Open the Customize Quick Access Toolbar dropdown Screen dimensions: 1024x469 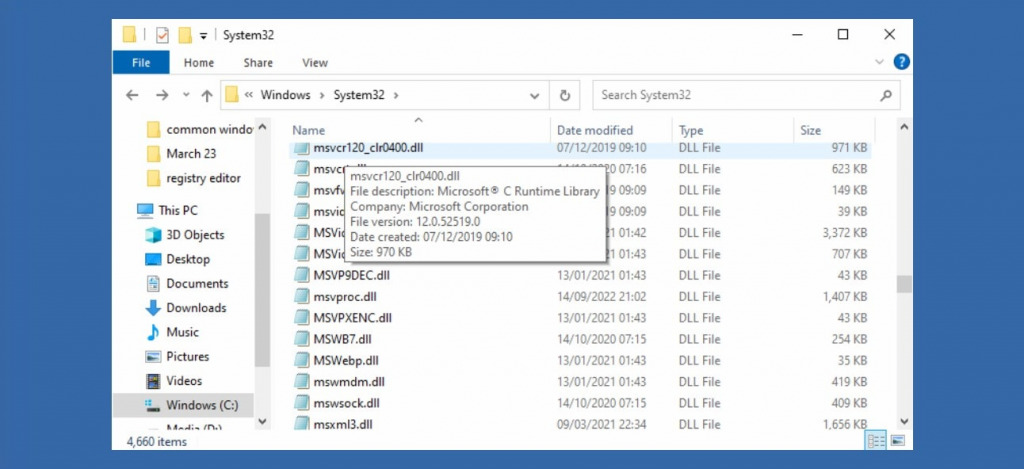[203, 36]
